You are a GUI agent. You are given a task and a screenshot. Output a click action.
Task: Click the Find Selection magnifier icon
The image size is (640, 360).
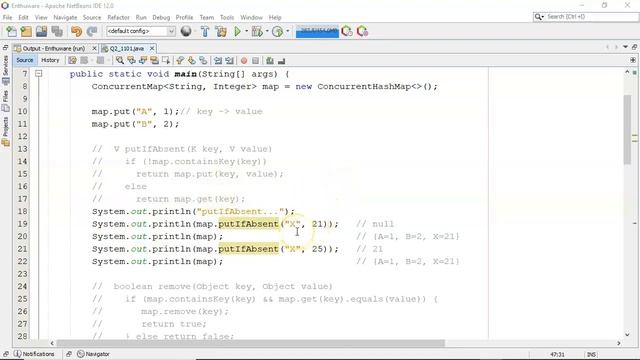120,60
